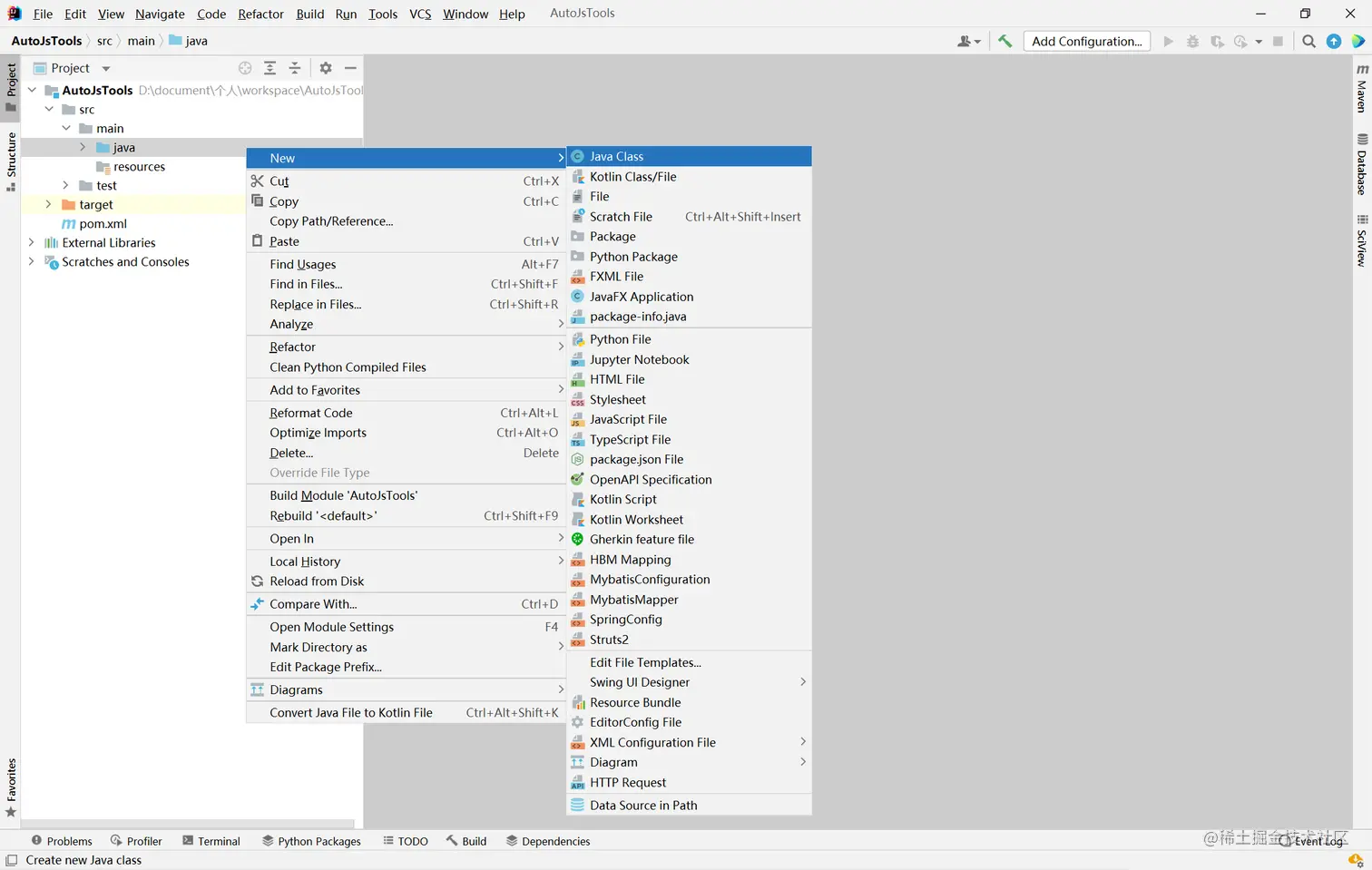This screenshot has width=1372, height=870.
Task: Click the Search Everywhere magnifier icon
Action: pos(1308,41)
